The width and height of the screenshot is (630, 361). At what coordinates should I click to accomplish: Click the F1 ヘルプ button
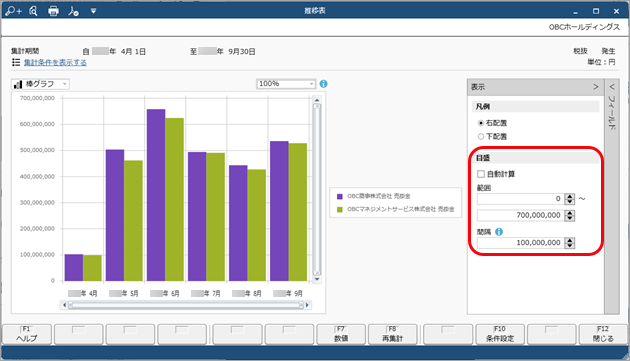click(27, 334)
